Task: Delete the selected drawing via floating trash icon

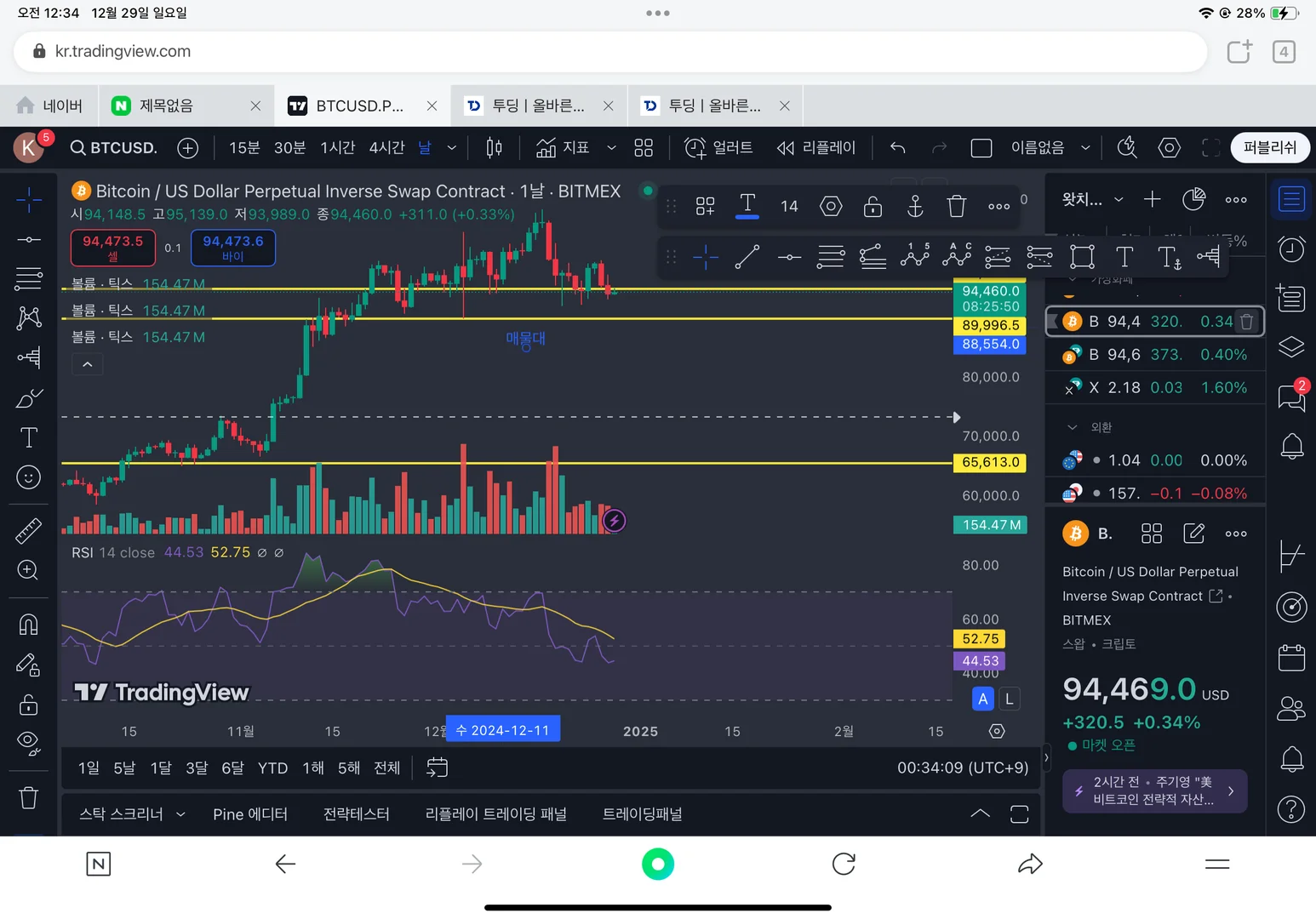Action: [957, 206]
